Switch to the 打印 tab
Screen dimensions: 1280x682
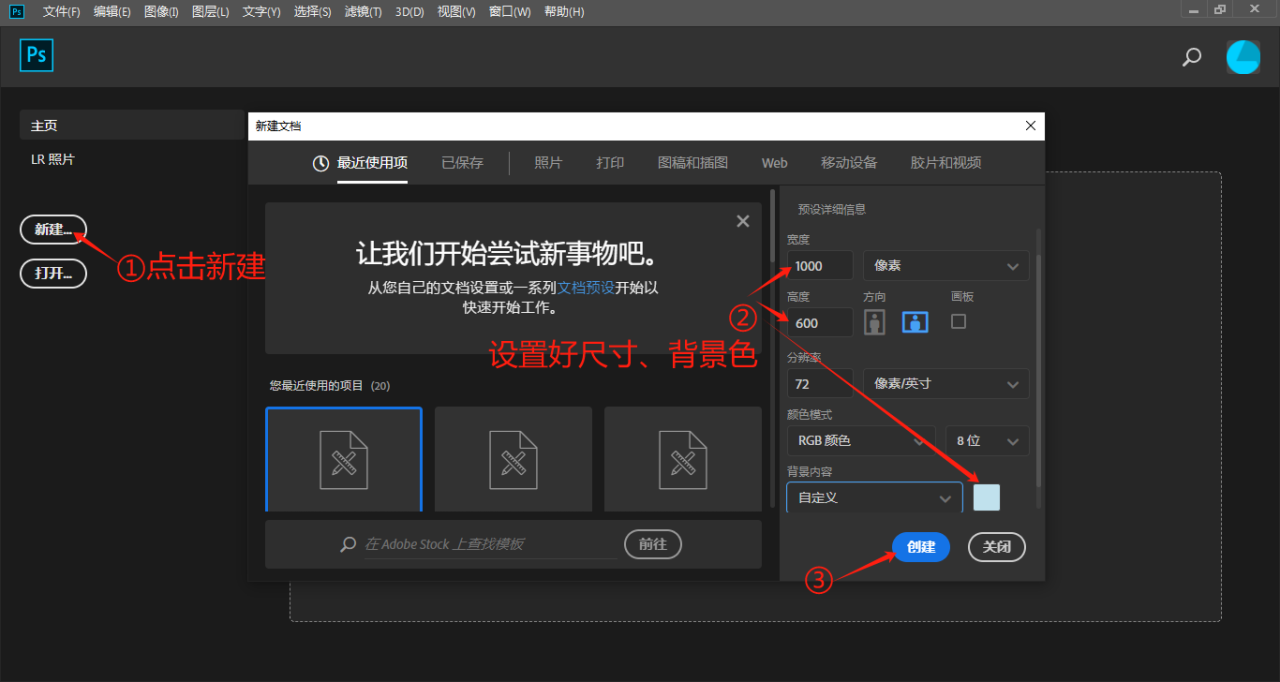coord(610,163)
